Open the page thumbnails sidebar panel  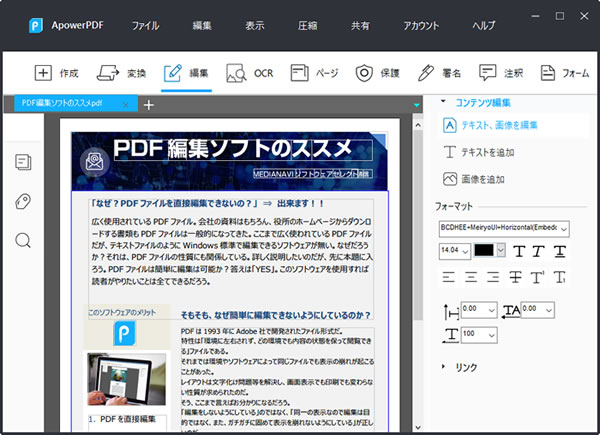coord(23,162)
